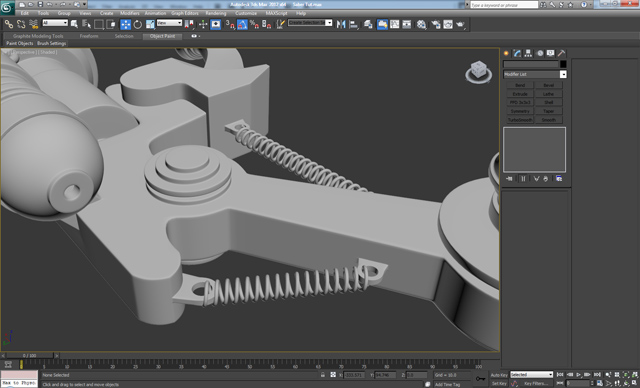640x388 pixels.
Task: Click the object color swatch in Modify panel
Action: pyautogui.click(x=563, y=64)
